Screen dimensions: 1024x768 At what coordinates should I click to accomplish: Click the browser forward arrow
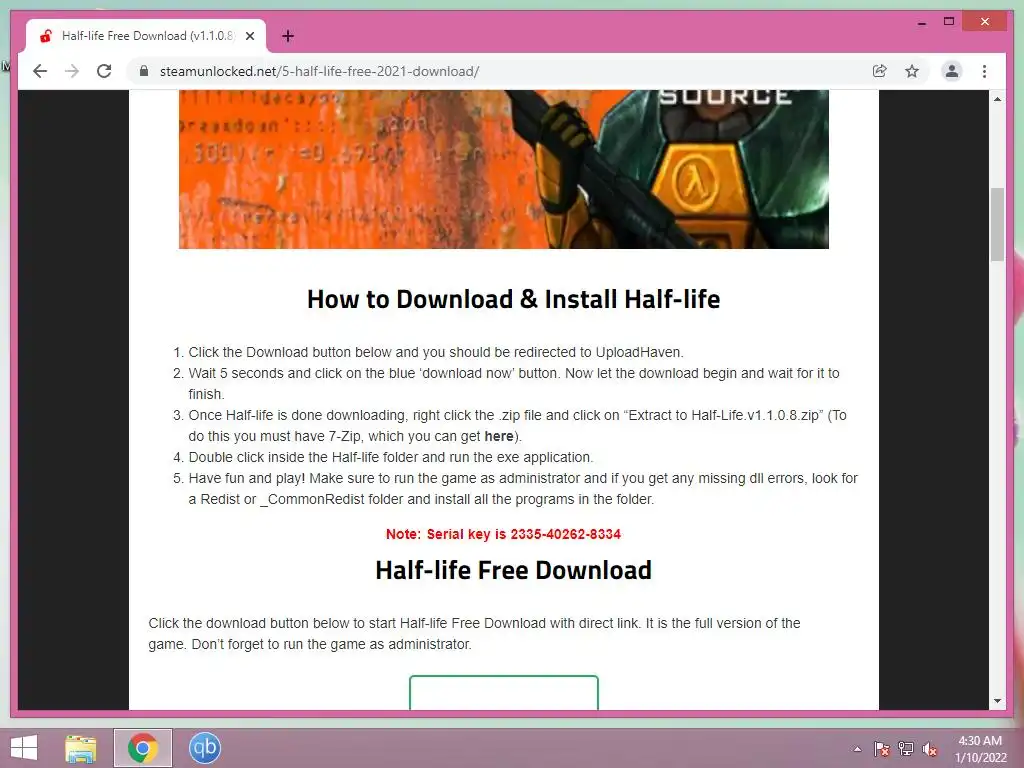72,71
